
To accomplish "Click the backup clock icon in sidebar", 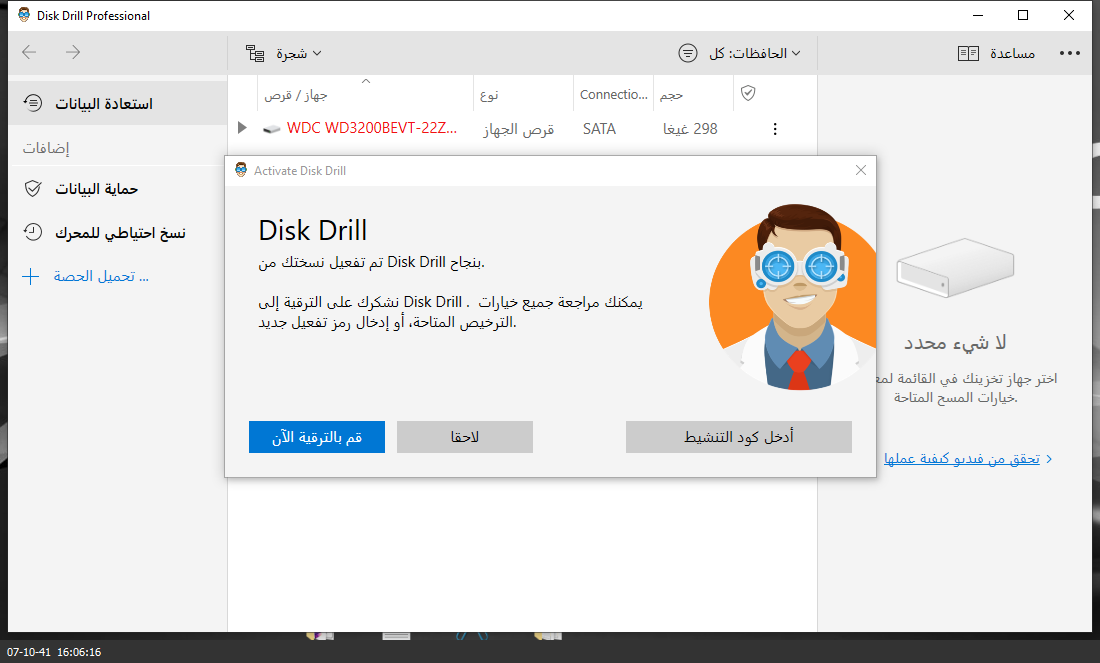I will pos(33,232).
